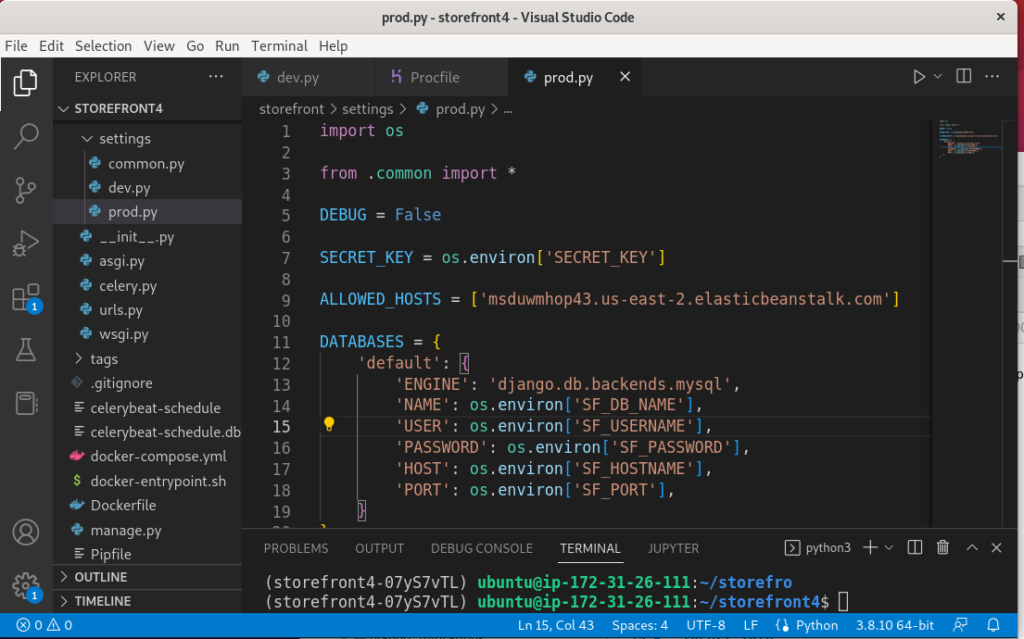Viewport: 1024px width, 639px height.
Task: Open the File menu
Action: 16,46
